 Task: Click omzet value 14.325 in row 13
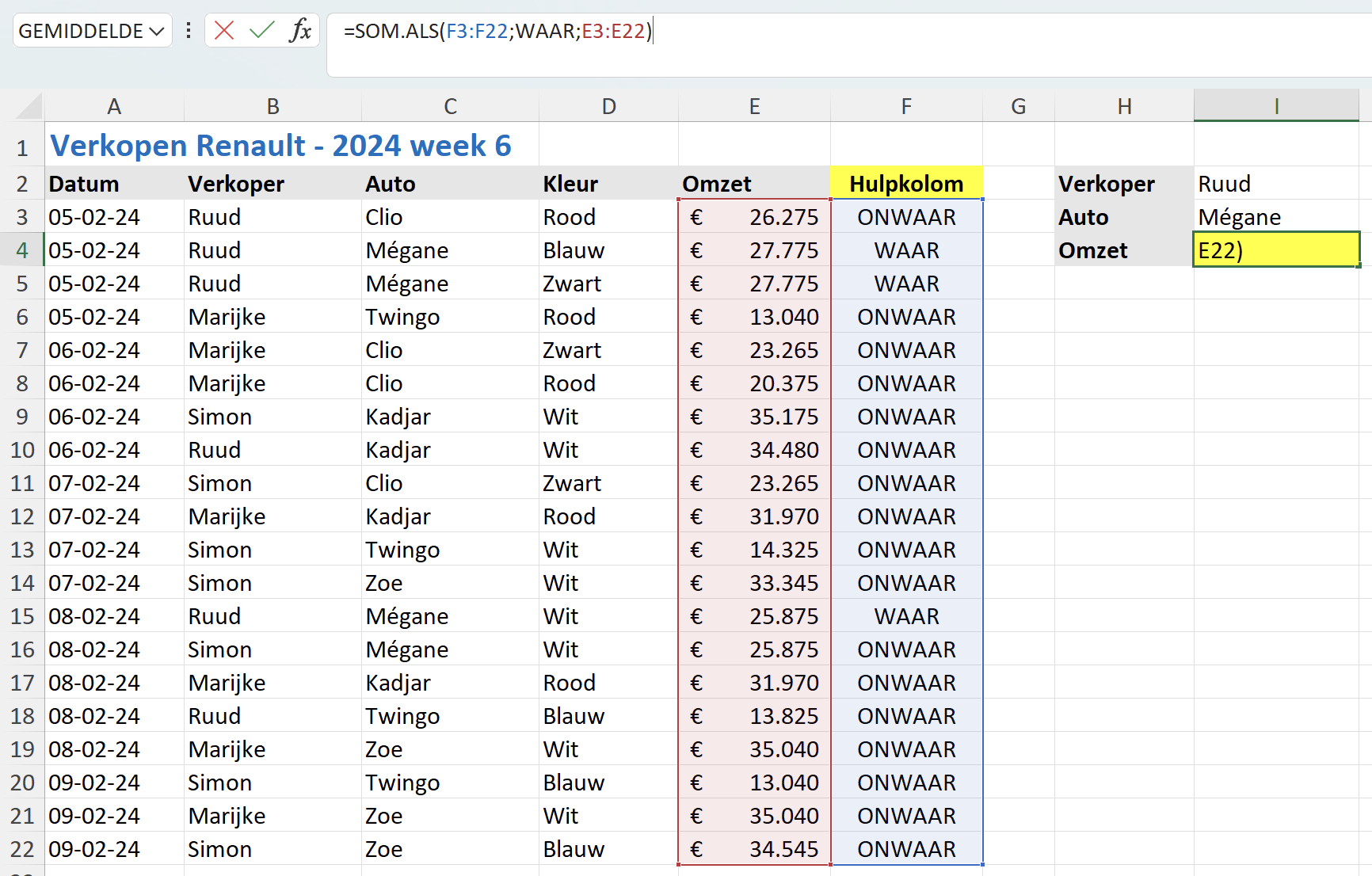pos(754,550)
